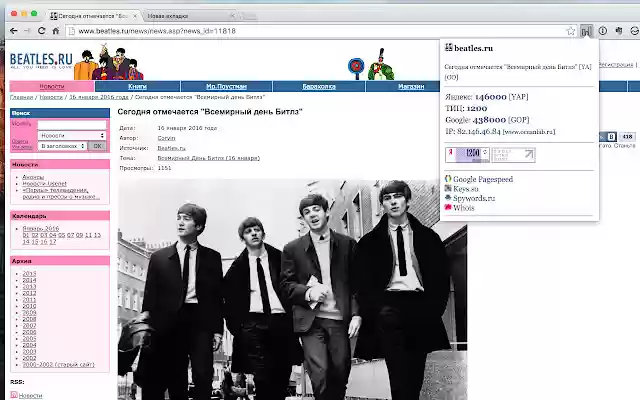Click the 418 share counter
The height and width of the screenshot is (400, 640).
[x=627, y=137]
